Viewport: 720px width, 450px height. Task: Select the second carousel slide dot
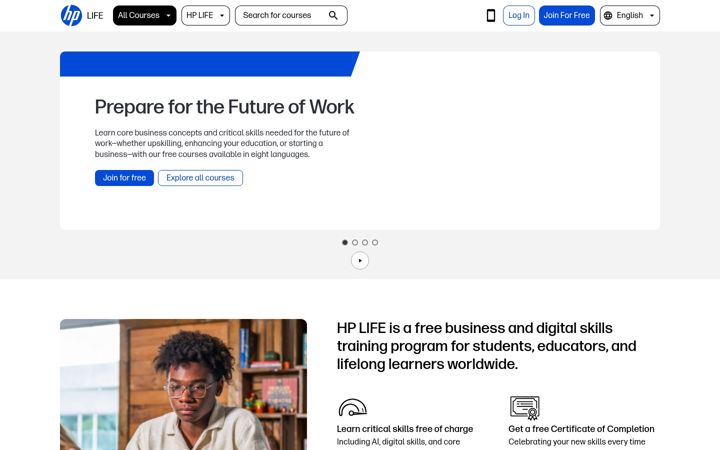pos(355,242)
